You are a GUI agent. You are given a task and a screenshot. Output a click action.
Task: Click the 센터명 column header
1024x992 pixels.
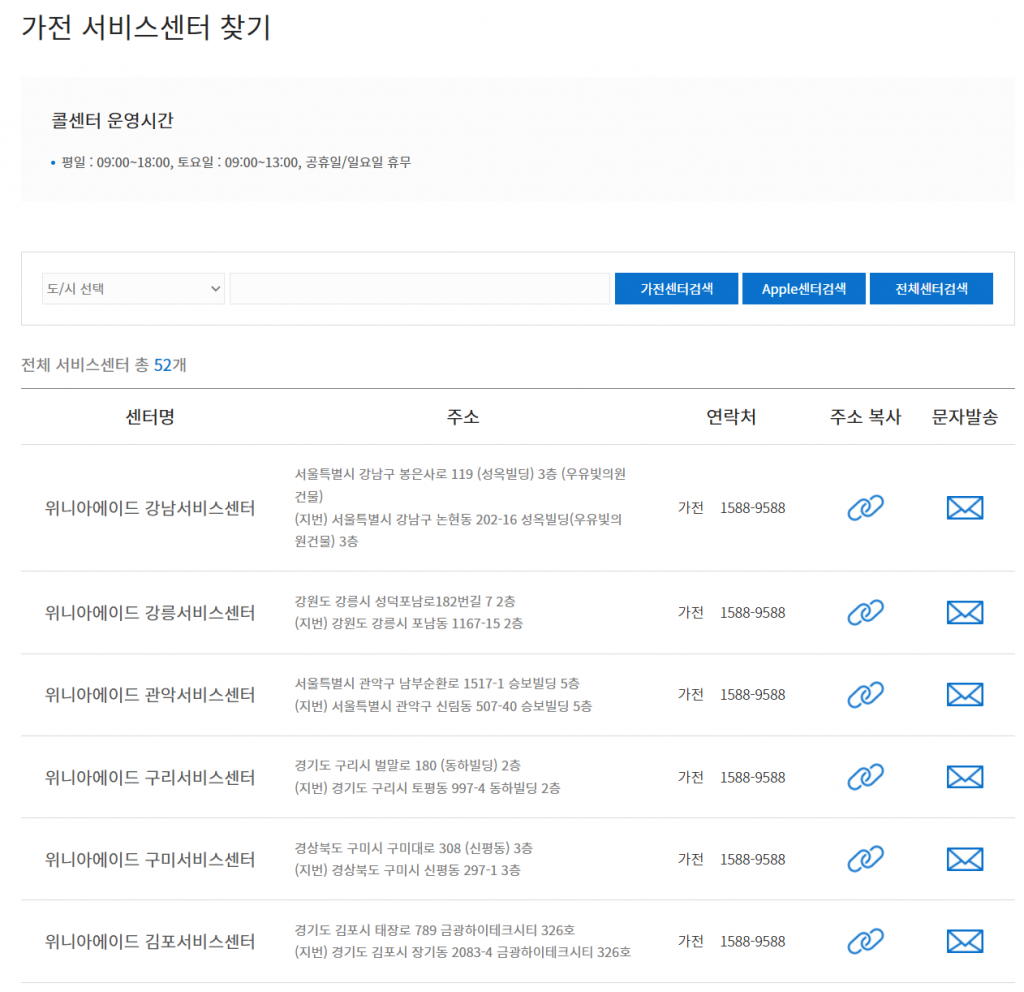(x=149, y=417)
